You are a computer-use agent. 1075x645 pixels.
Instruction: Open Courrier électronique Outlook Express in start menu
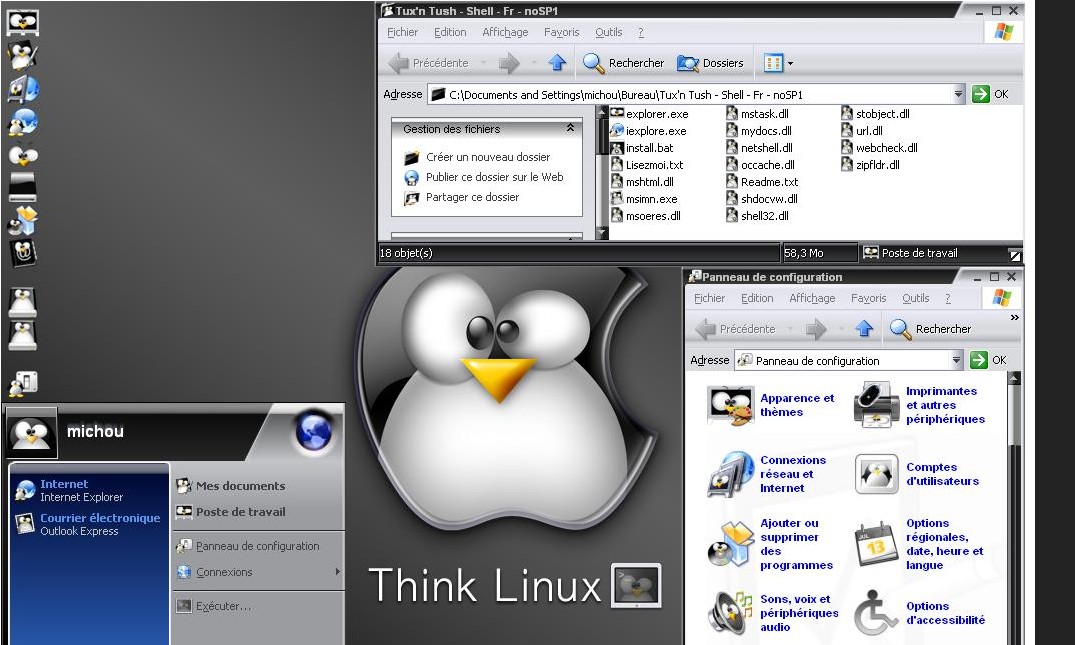point(89,524)
